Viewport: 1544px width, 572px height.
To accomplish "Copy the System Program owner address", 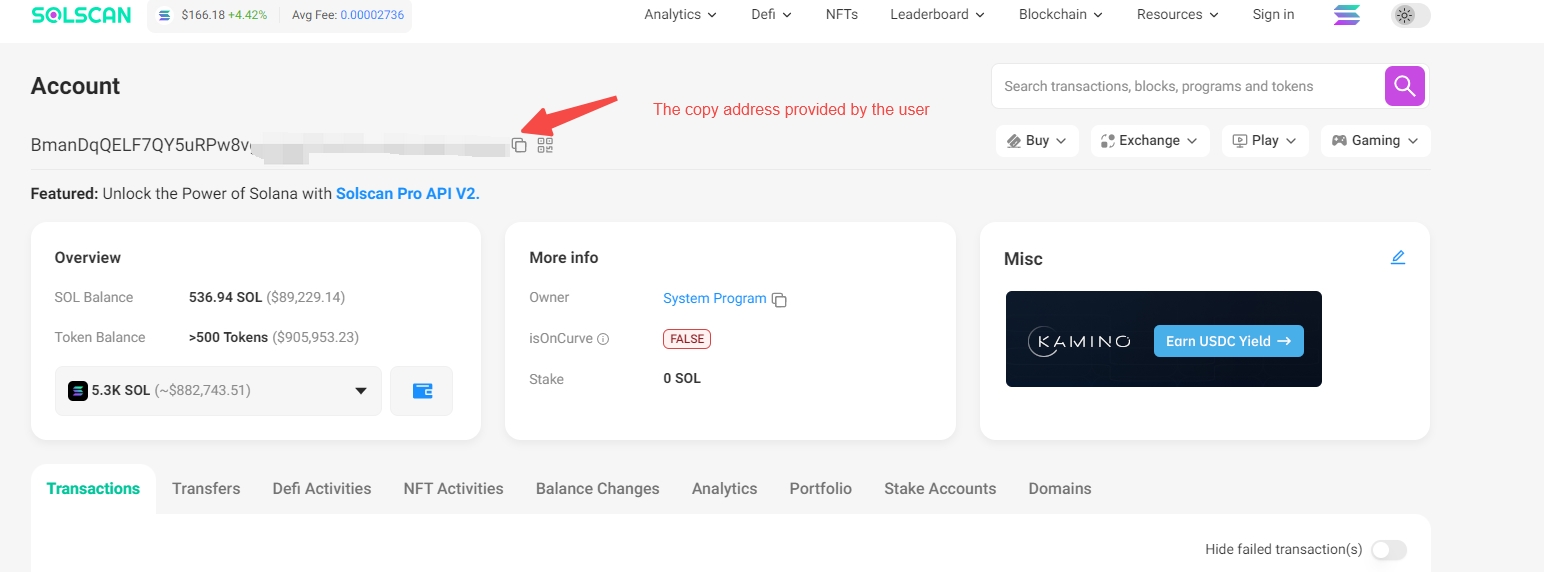I will [x=779, y=300].
